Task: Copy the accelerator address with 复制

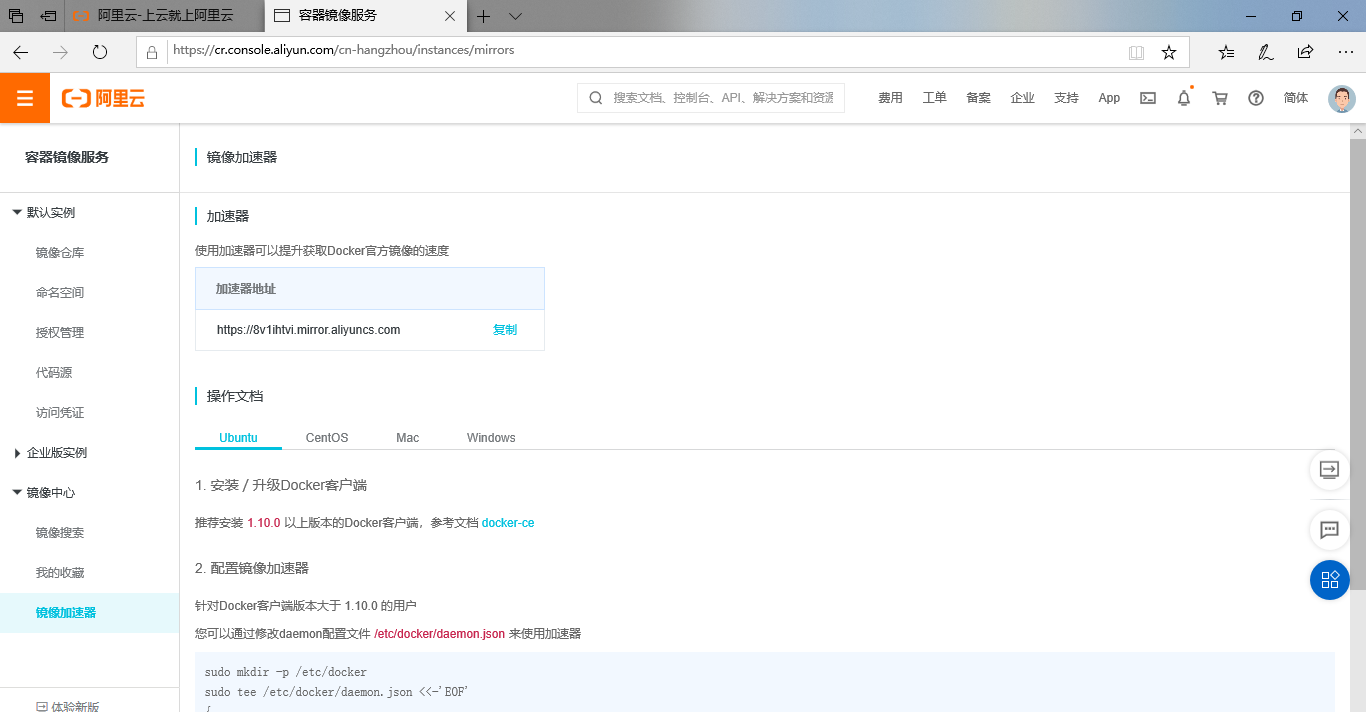Action: tap(505, 330)
